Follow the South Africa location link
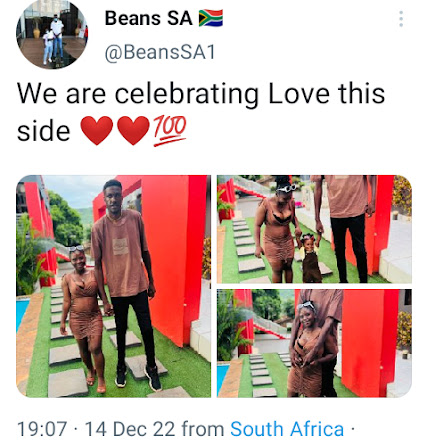427x445 pixels. 287,429
